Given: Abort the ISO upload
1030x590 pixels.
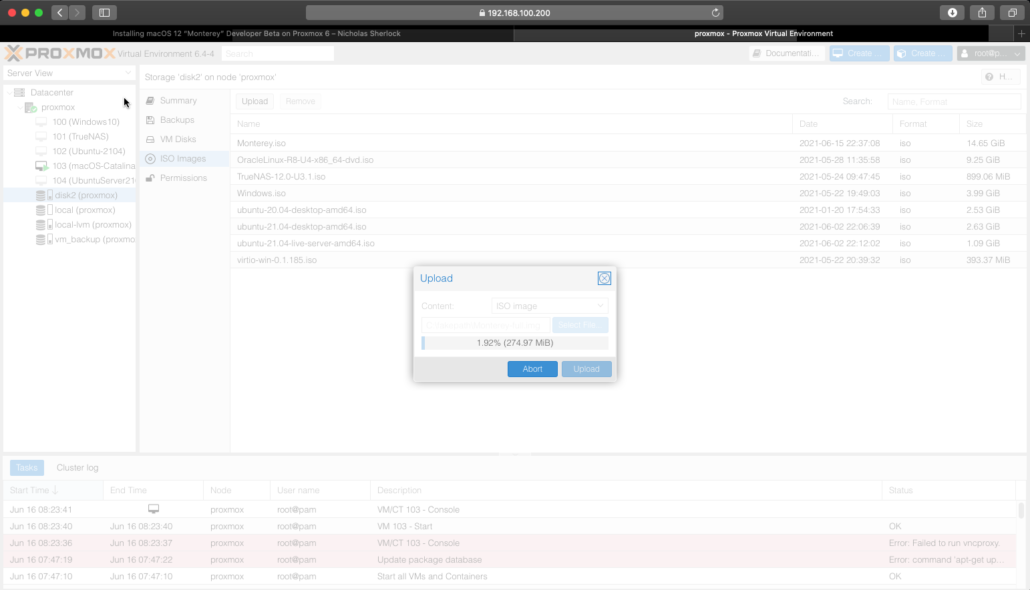Looking at the screenshot, I should (x=532, y=369).
